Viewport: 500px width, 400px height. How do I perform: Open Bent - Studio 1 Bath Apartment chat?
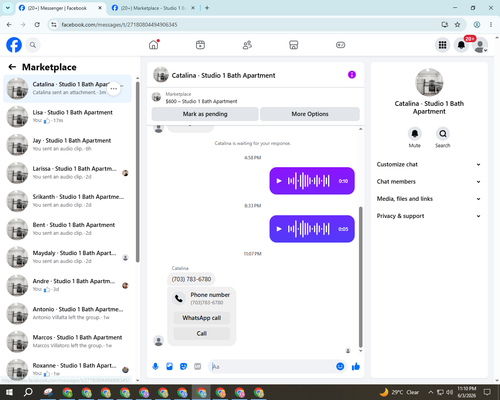coord(67,229)
